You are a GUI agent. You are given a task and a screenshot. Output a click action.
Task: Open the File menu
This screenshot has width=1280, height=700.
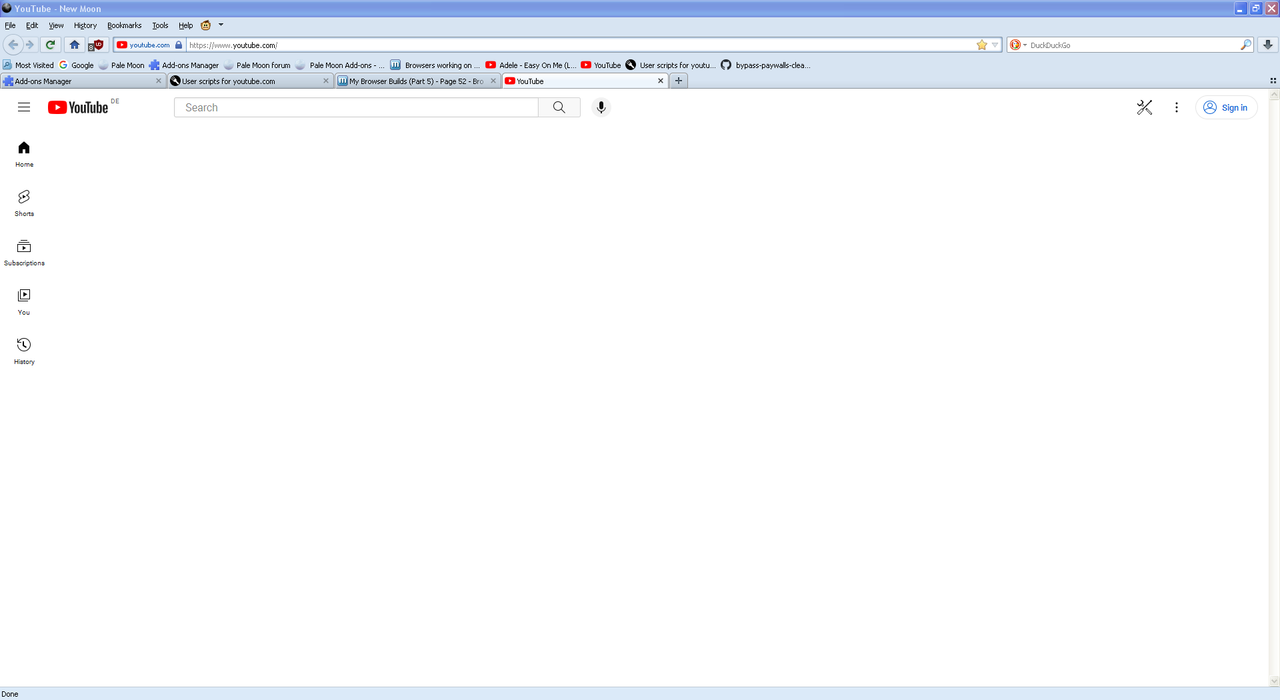click(x=10, y=25)
